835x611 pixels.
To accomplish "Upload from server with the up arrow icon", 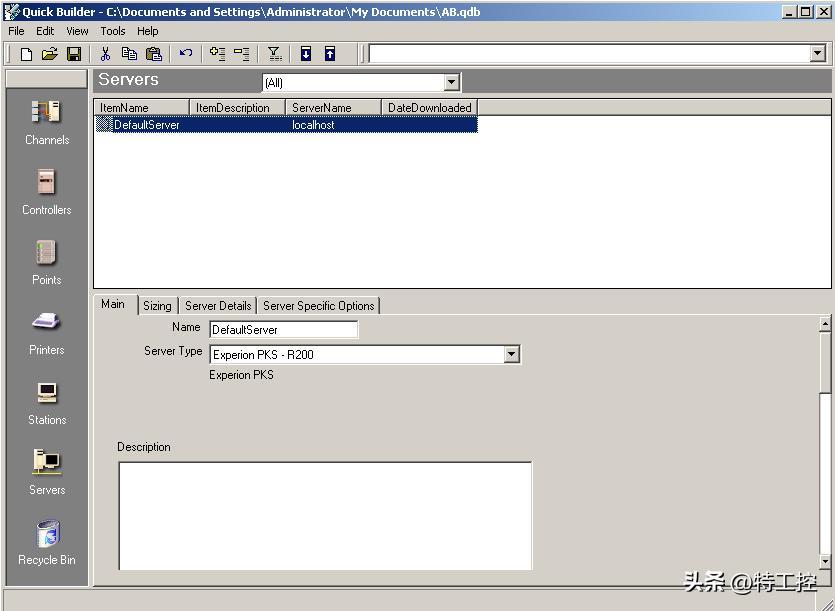I will [330, 54].
